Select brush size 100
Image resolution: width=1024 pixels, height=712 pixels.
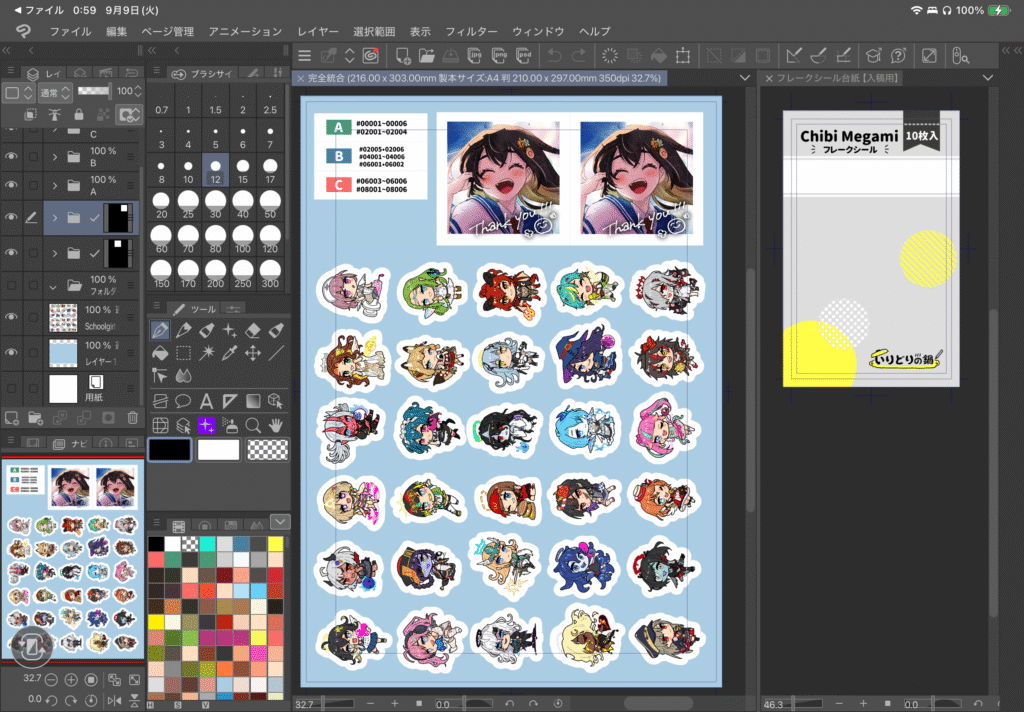click(x=243, y=240)
